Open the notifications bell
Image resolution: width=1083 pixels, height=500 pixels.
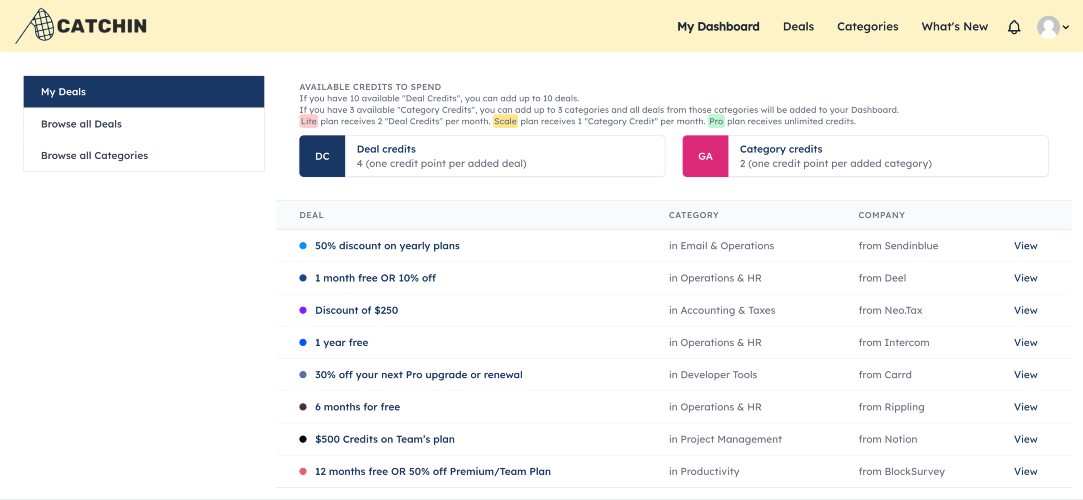1014,27
